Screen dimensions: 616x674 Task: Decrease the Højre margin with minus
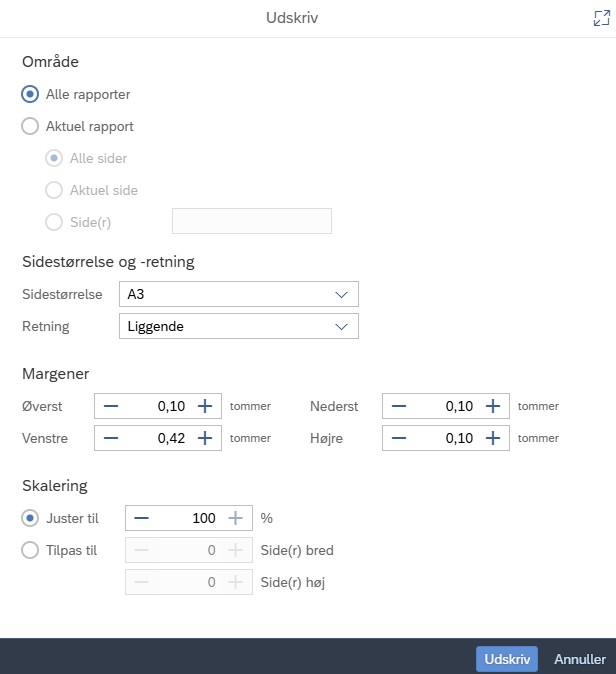(x=399, y=438)
